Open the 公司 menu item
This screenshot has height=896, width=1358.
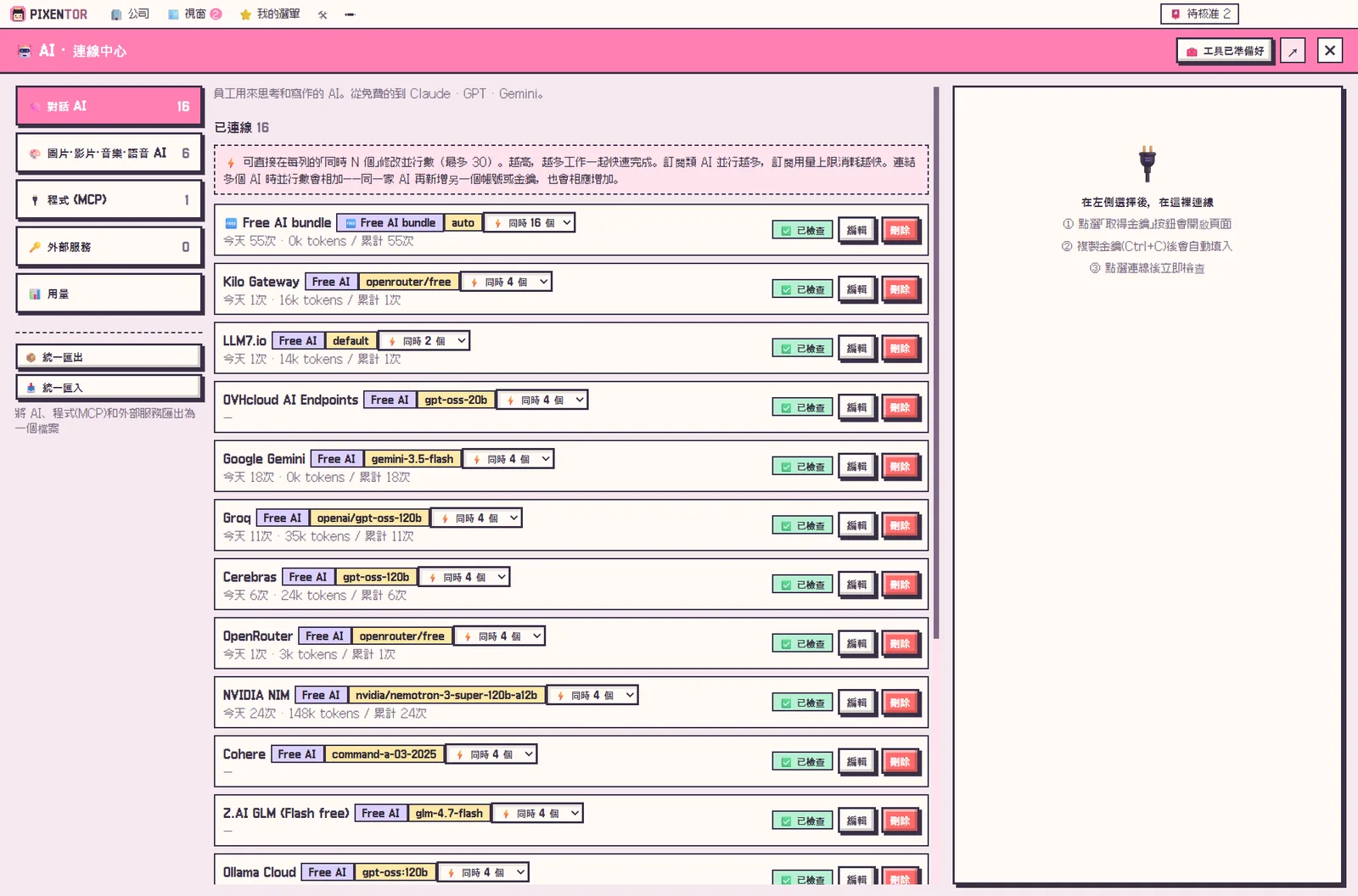click(x=130, y=14)
